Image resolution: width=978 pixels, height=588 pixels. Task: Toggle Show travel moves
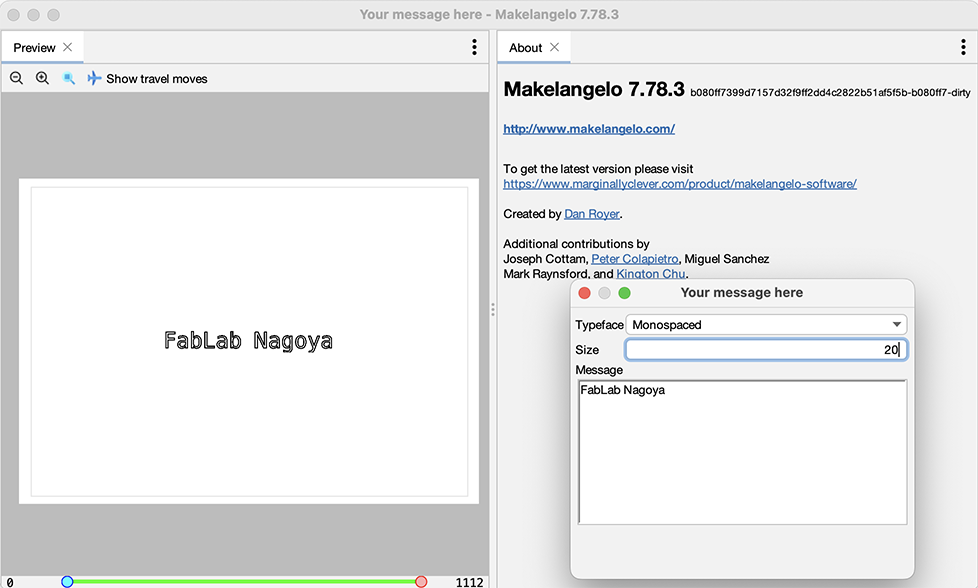coord(147,79)
